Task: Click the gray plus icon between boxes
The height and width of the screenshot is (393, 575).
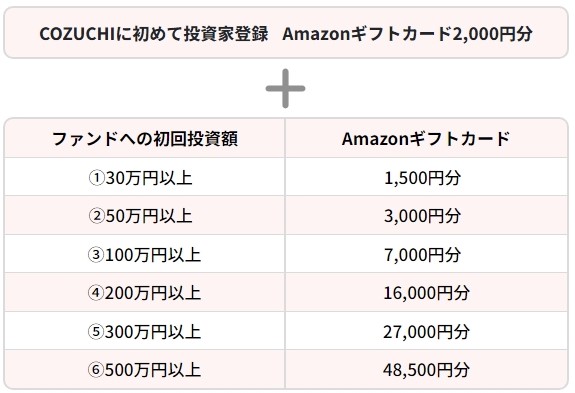Action: [x=285, y=88]
